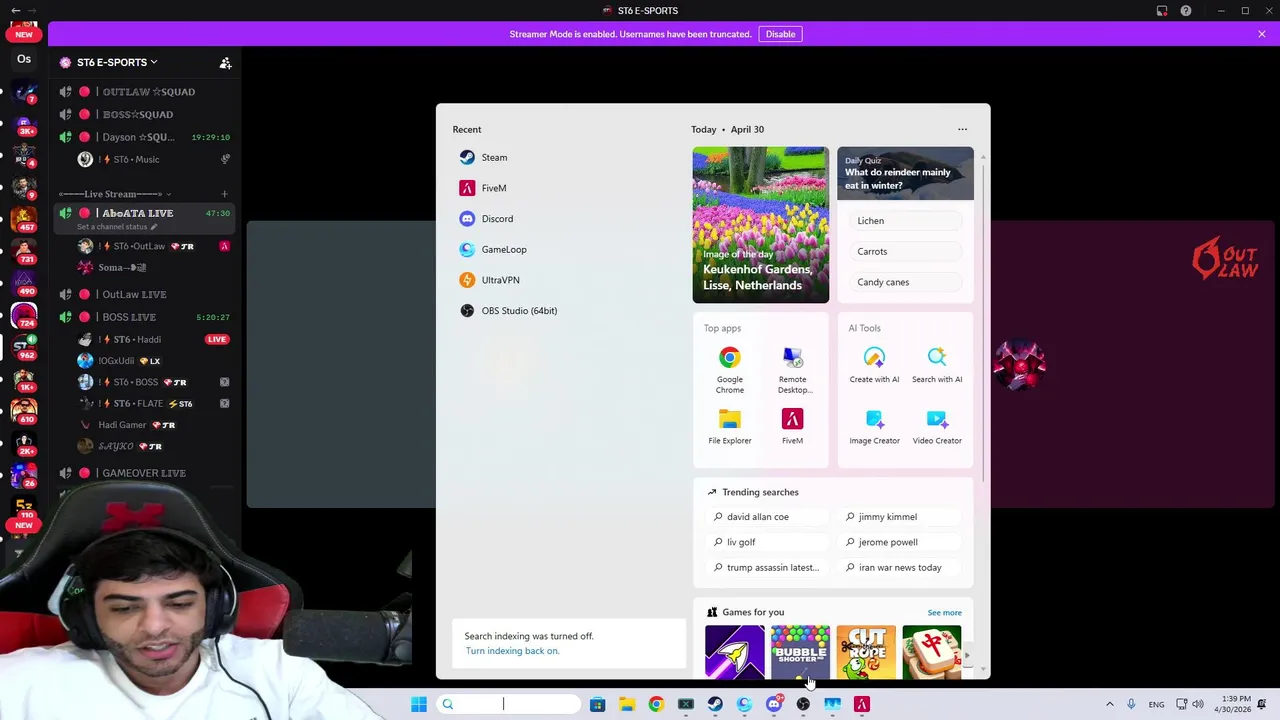Open ENG language indicator in tray

[1156, 705]
